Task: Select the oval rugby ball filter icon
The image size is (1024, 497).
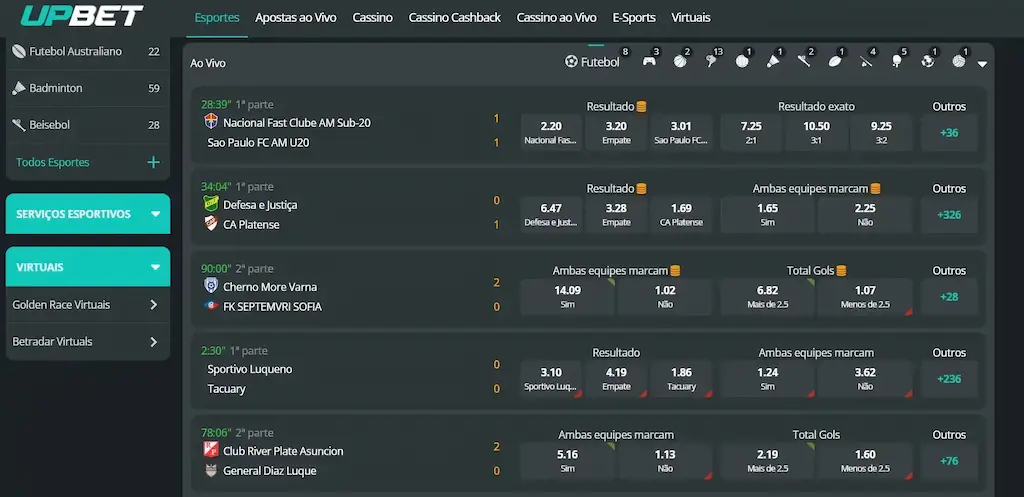Action: tap(835, 61)
